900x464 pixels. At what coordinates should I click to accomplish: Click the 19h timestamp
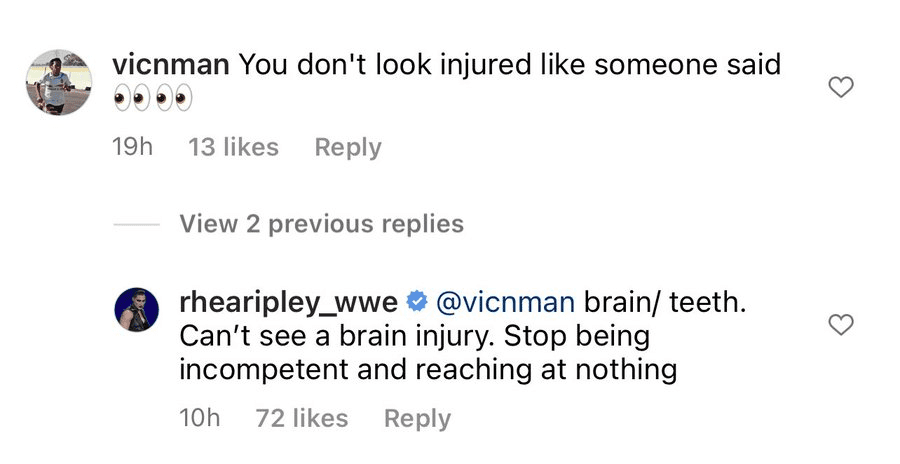(x=134, y=147)
